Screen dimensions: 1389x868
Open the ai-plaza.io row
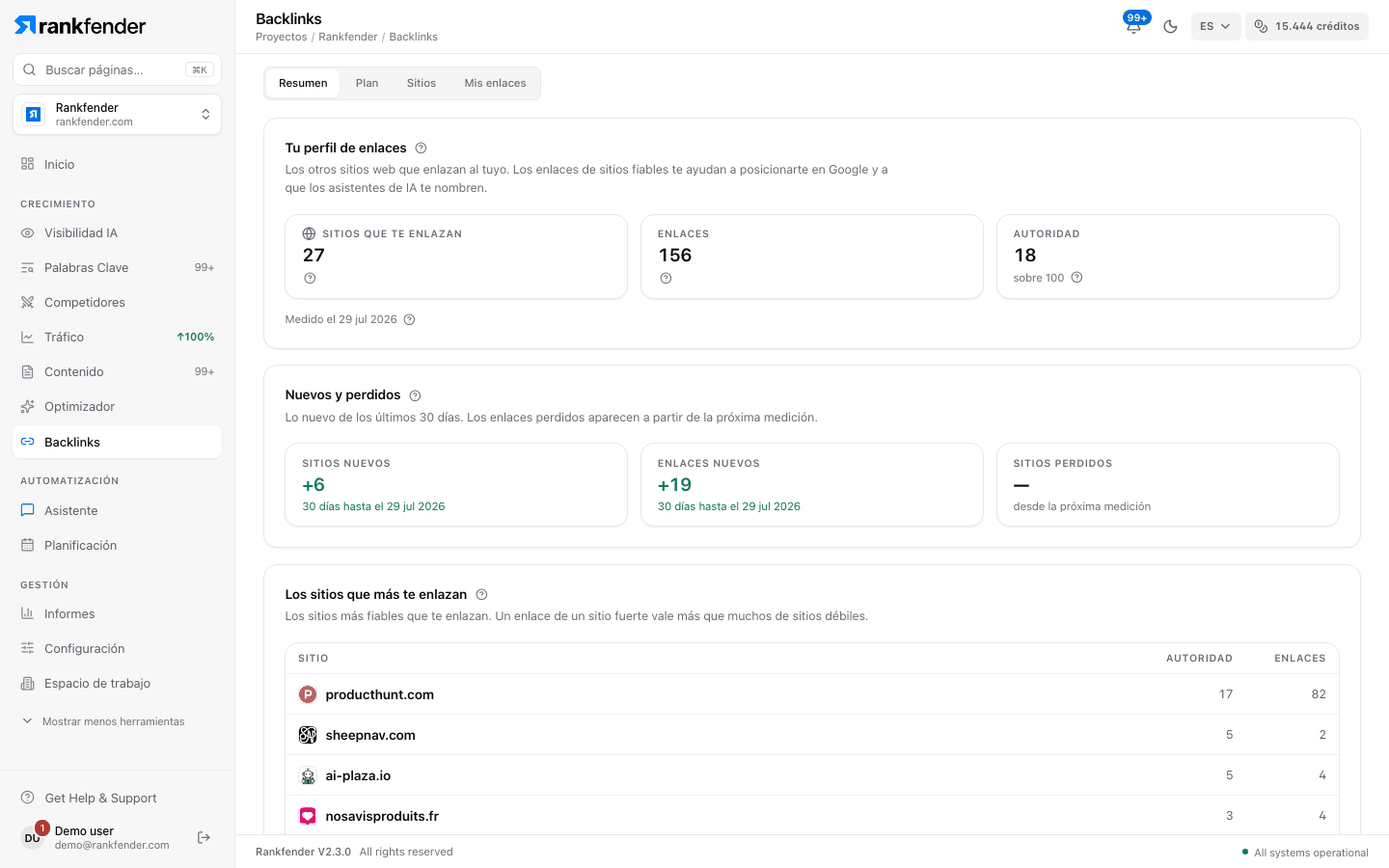812,775
